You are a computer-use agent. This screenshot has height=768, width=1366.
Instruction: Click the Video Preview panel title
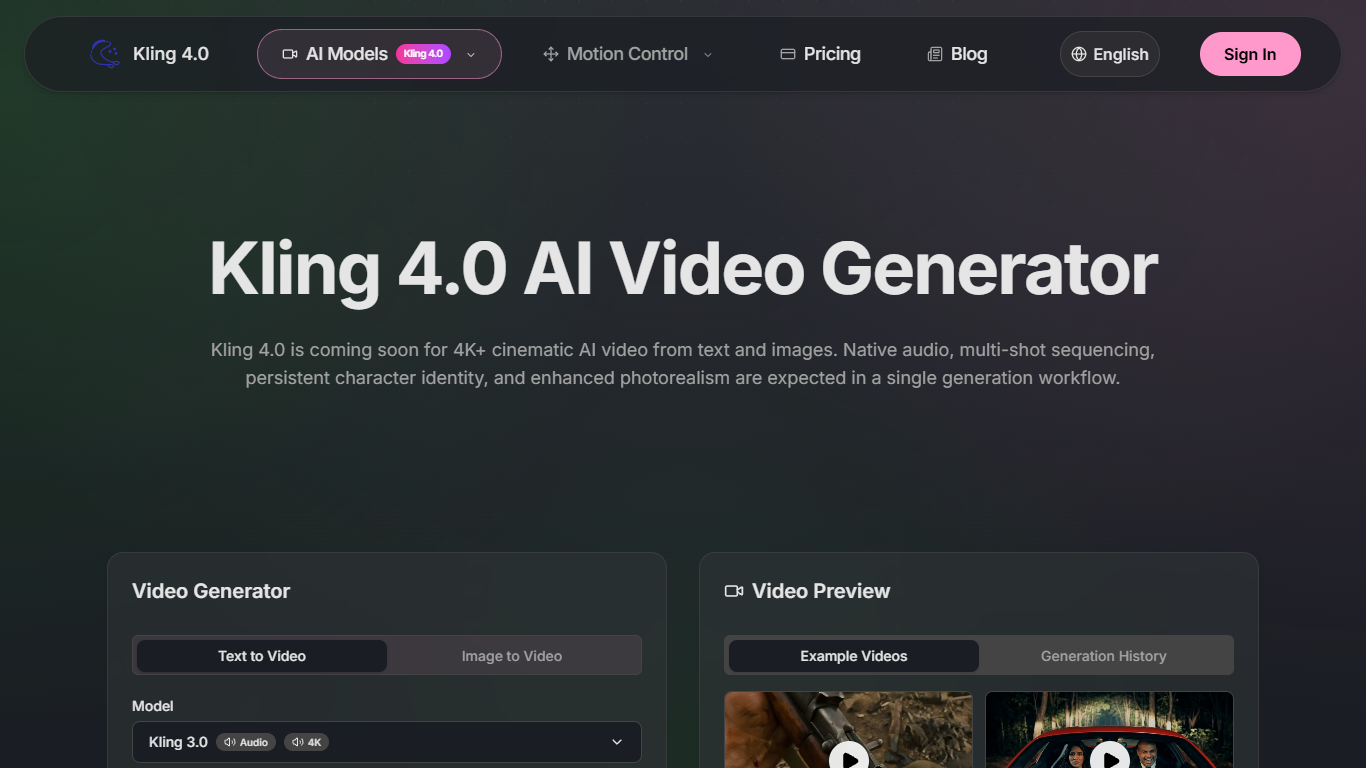(821, 591)
